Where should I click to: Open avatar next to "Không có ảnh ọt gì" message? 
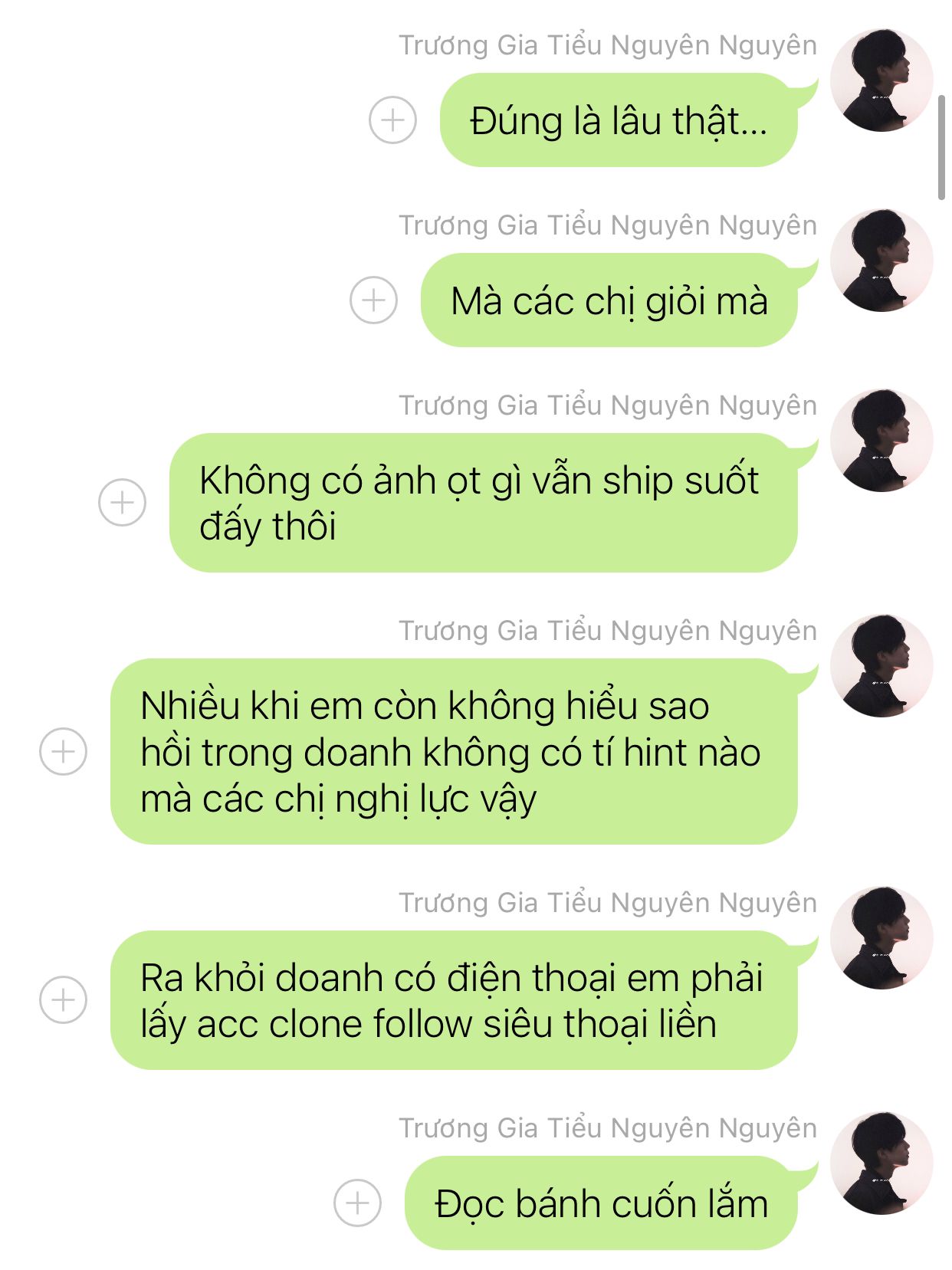coord(881,441)
